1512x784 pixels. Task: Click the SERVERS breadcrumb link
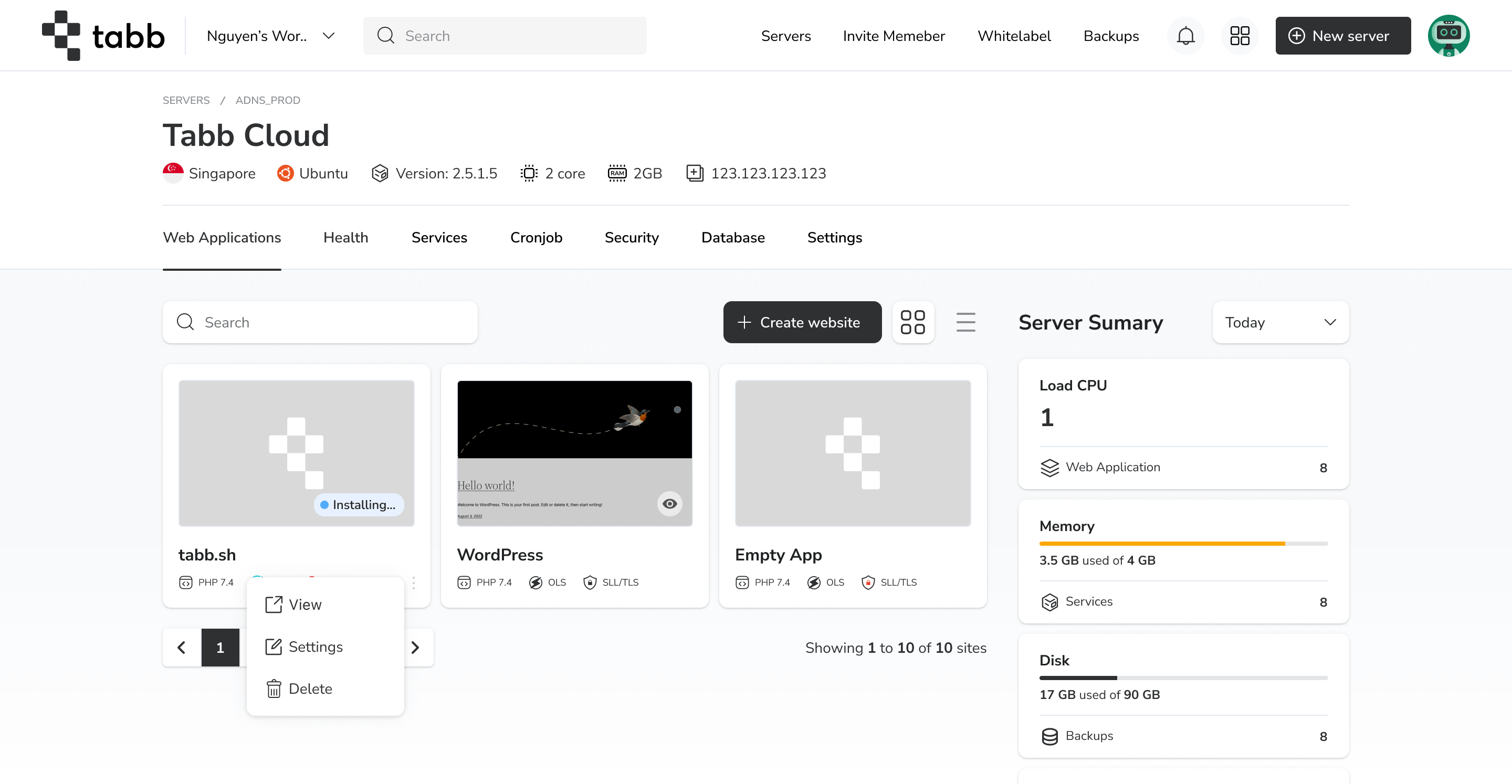186,100
